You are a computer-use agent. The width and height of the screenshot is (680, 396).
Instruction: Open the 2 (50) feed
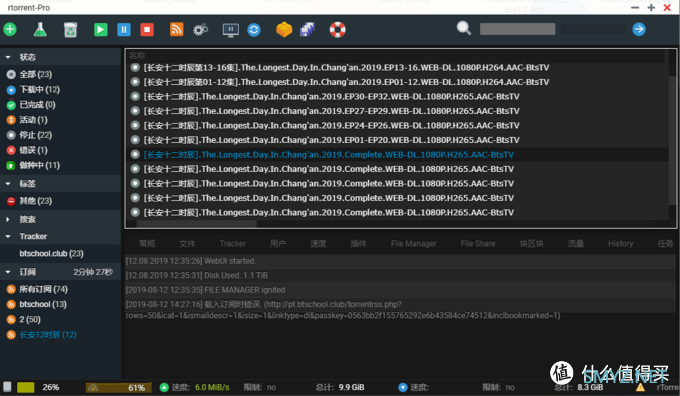pyautogui.click(x=24, y=319)
